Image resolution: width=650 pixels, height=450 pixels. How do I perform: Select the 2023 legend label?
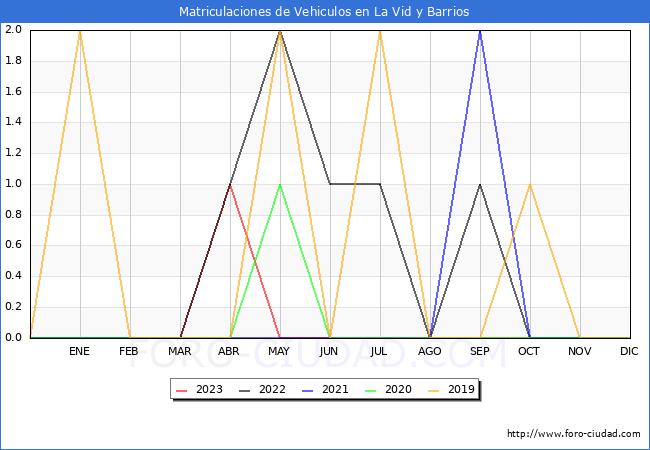(x=209, y=390)
